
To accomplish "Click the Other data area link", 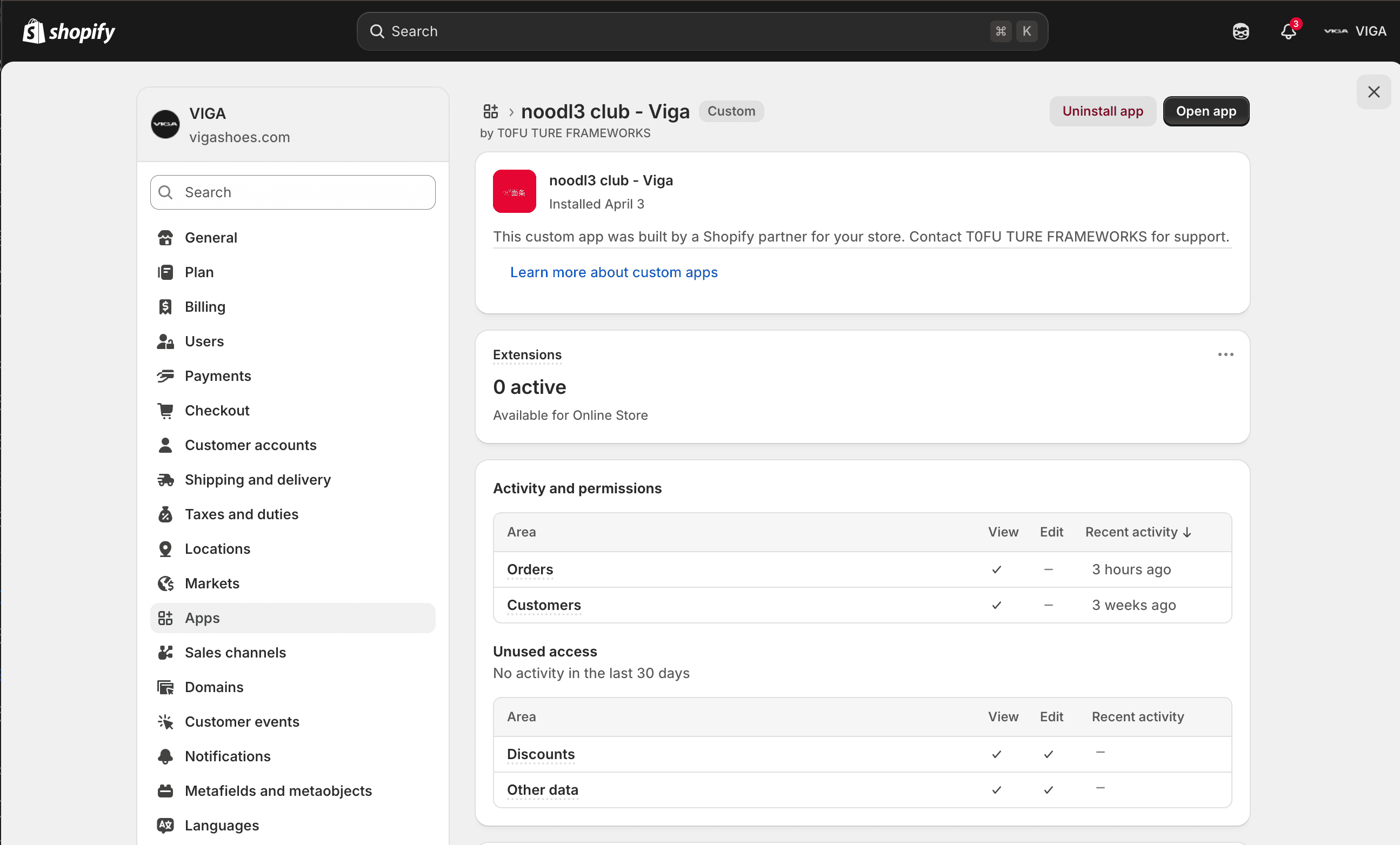I will [x=543, y=790].
